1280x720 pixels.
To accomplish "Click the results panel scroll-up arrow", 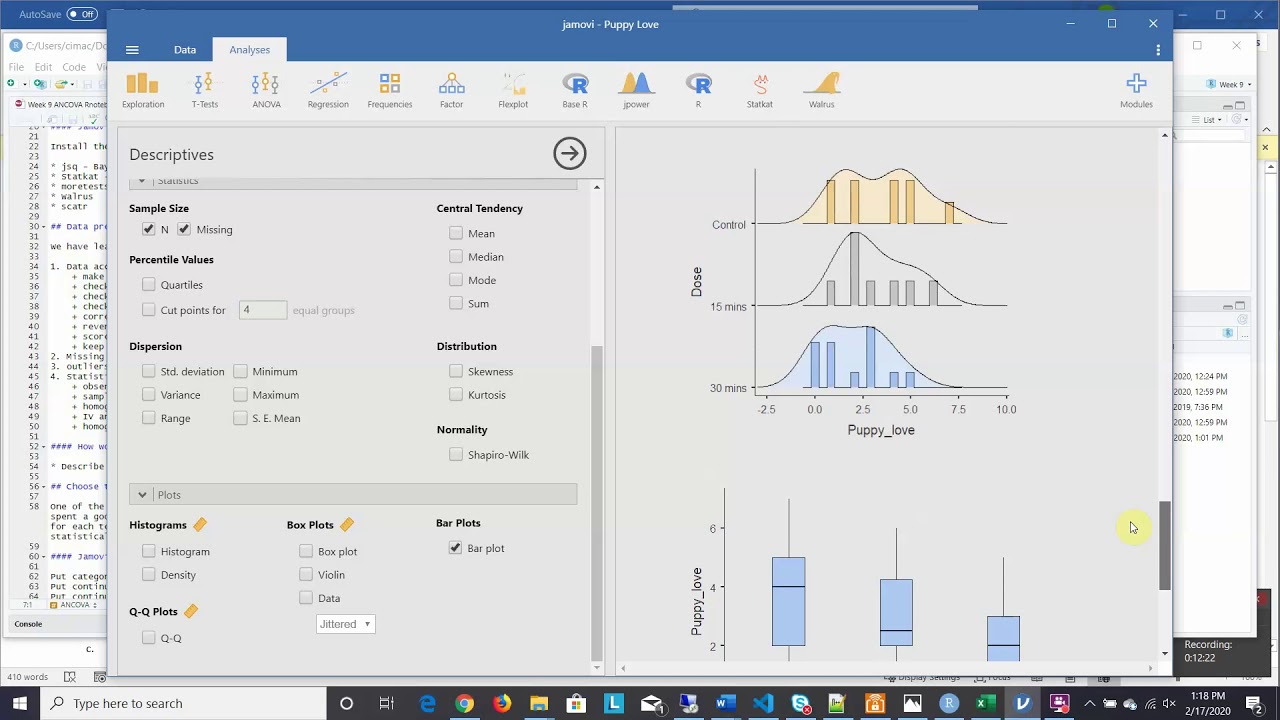I will pyautogui.click(x=1165, y=135).
